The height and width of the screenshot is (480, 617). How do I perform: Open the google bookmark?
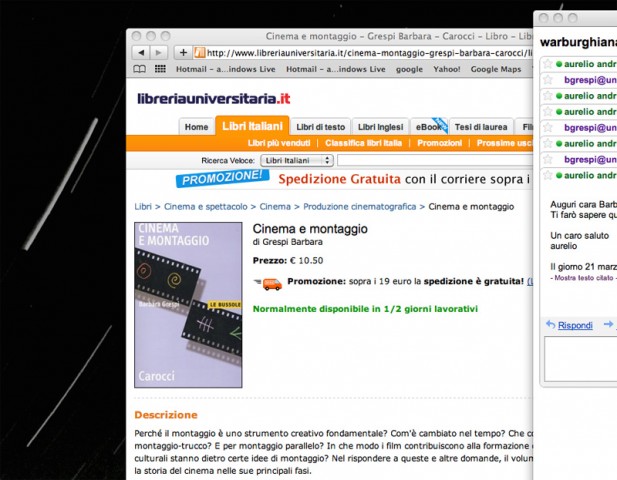(409, 69)
